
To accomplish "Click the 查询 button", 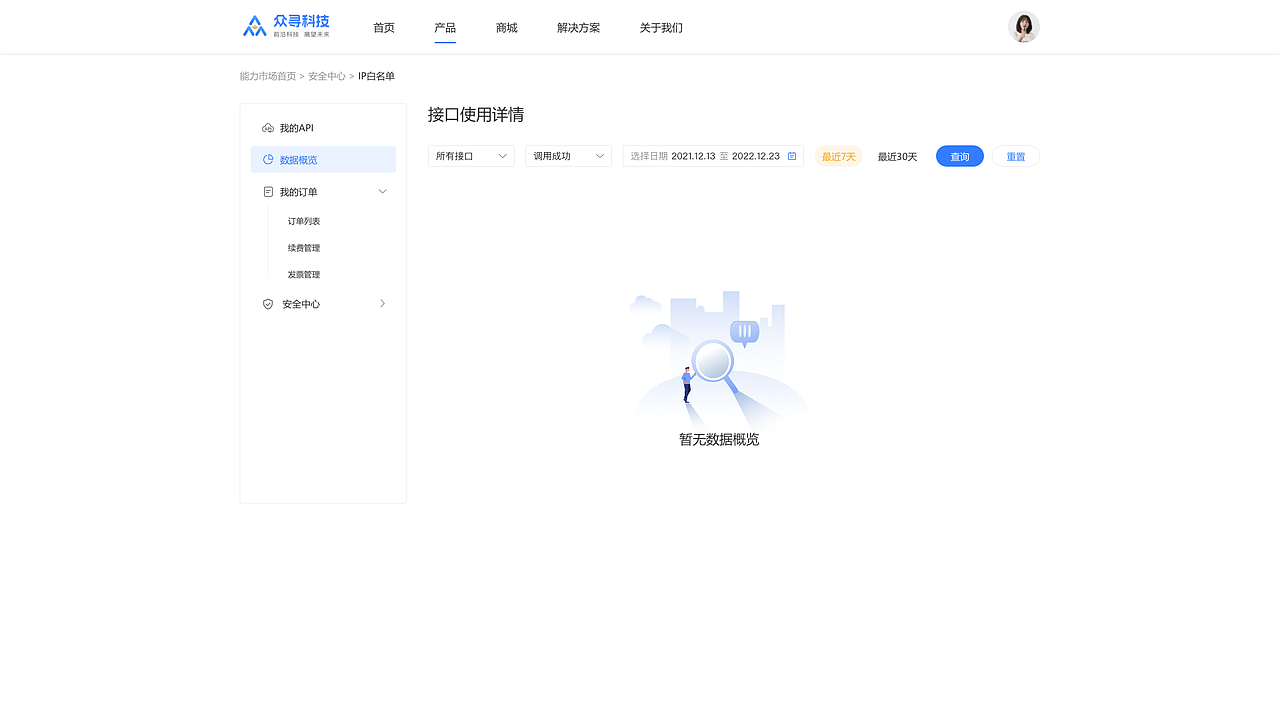I will (959, 156).
